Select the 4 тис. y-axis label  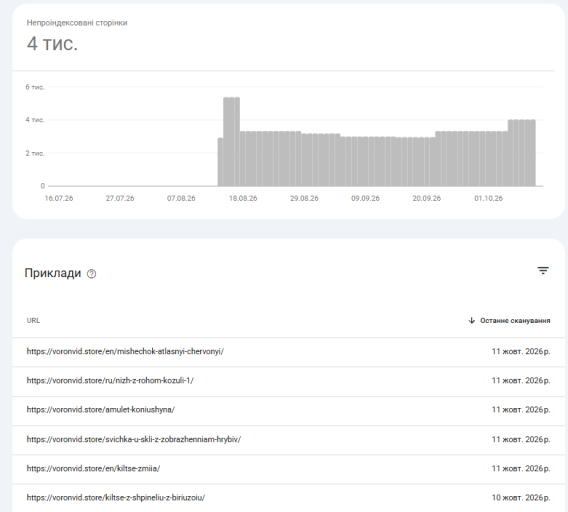tap(35, 120)
